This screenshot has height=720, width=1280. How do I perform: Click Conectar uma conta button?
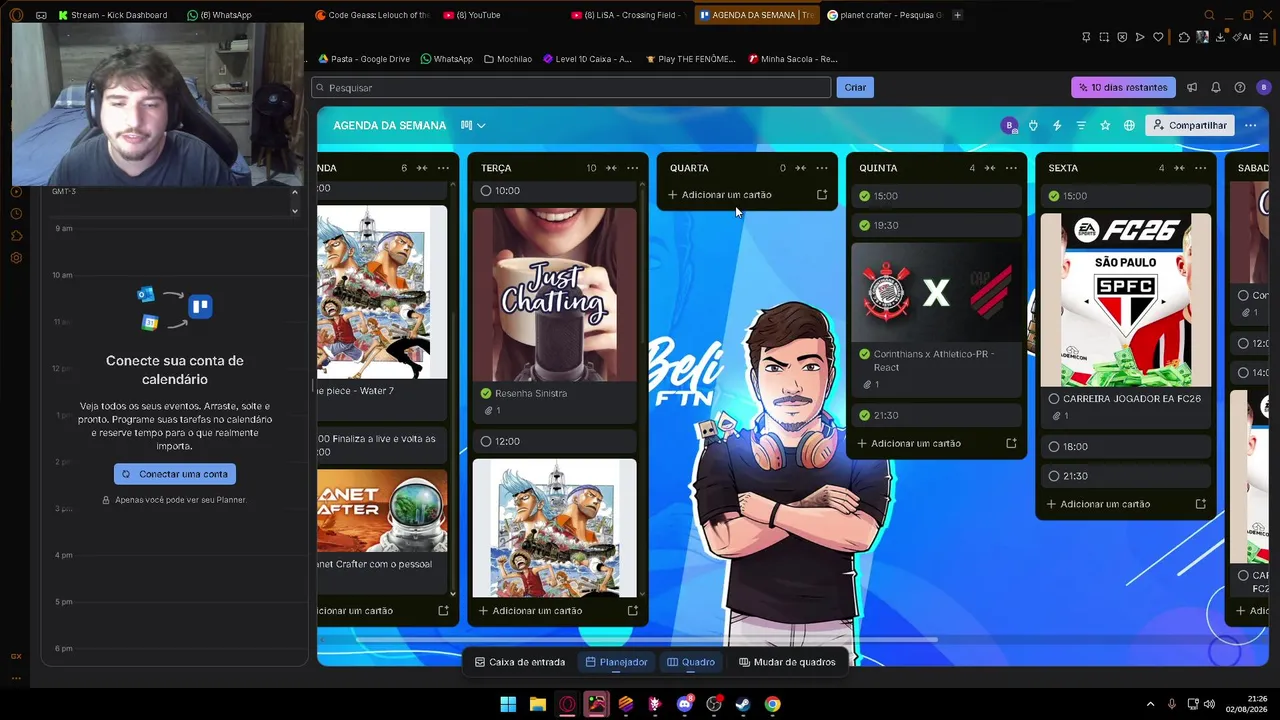coord(175,474)
